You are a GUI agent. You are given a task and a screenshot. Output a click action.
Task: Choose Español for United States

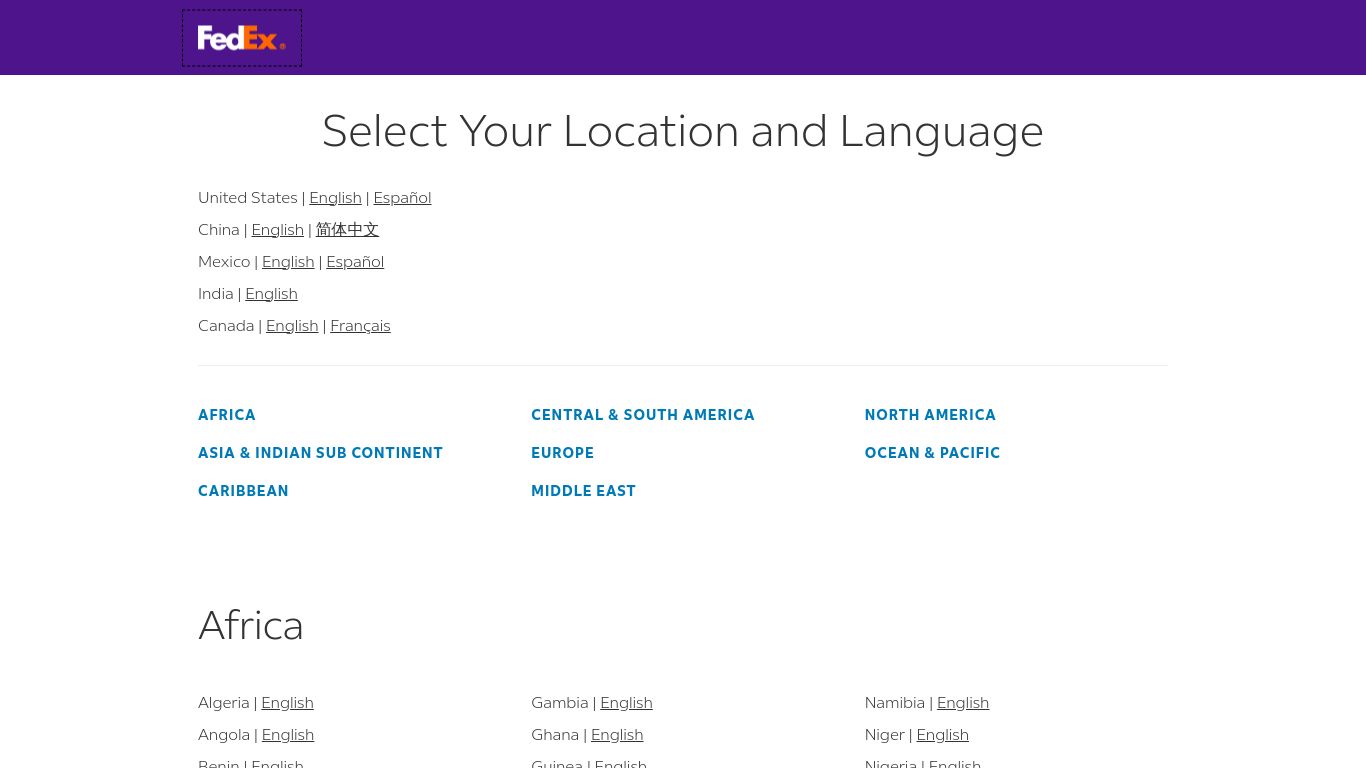pyautogui.click(x=402, y=198)
